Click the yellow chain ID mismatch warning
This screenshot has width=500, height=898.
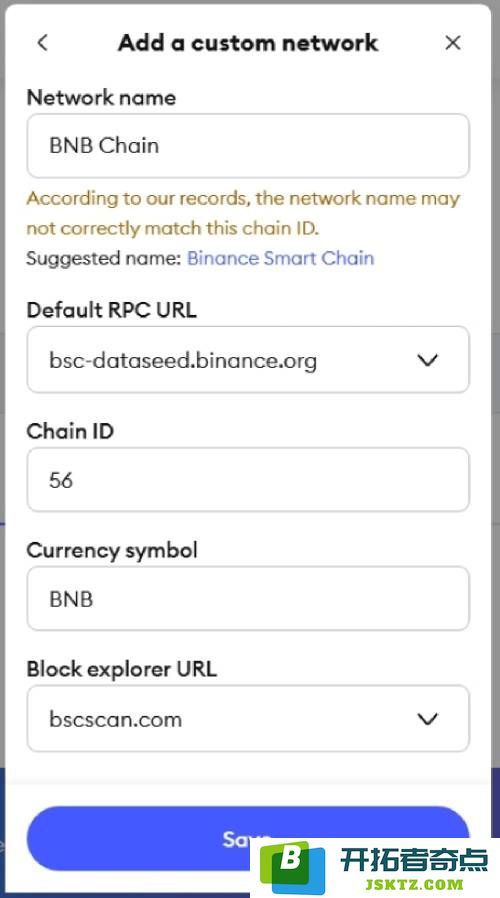[243, 213]
